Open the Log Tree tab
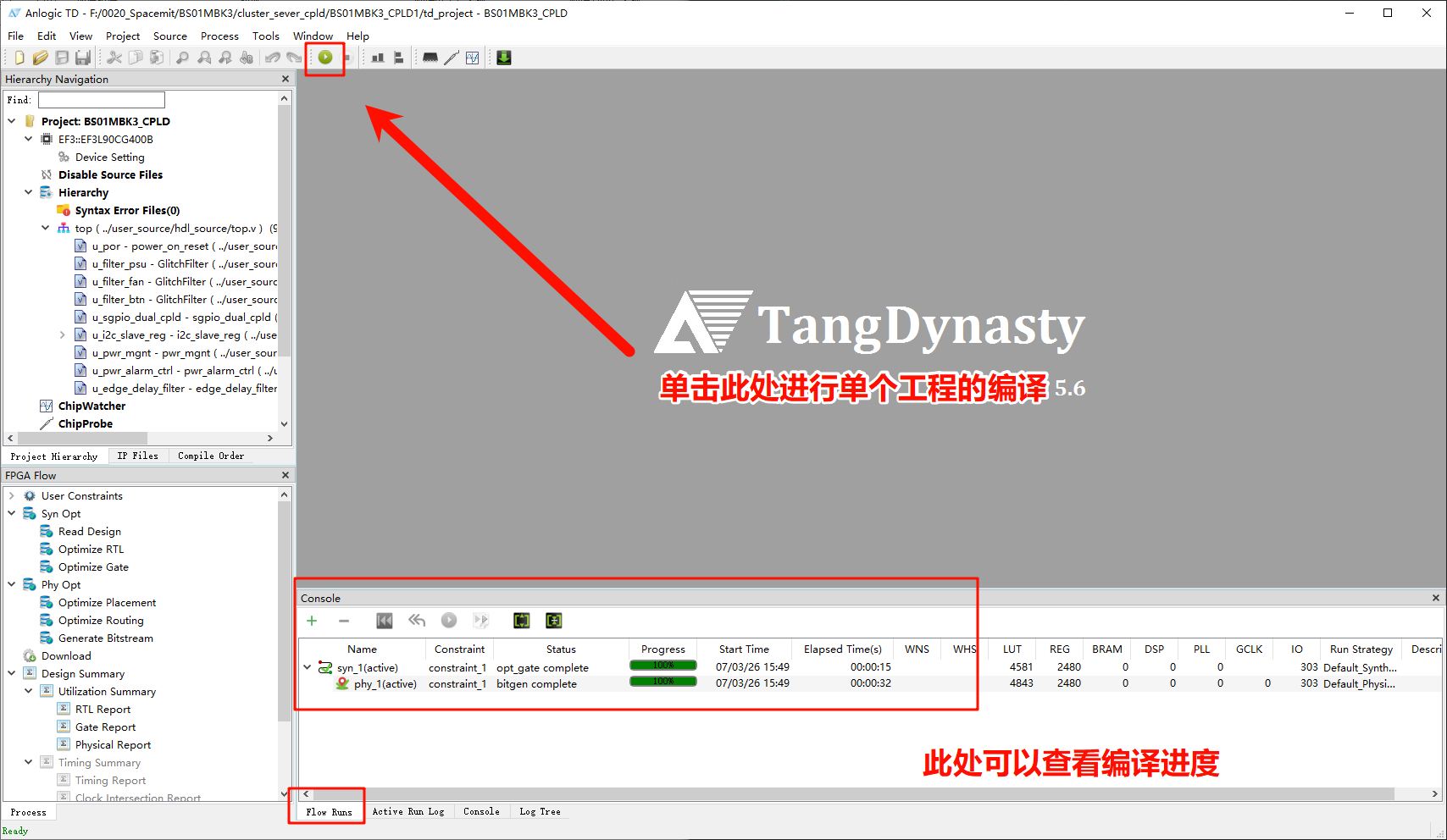The image size is (1447, 840). pyautogui.click(x=540, y=811)
